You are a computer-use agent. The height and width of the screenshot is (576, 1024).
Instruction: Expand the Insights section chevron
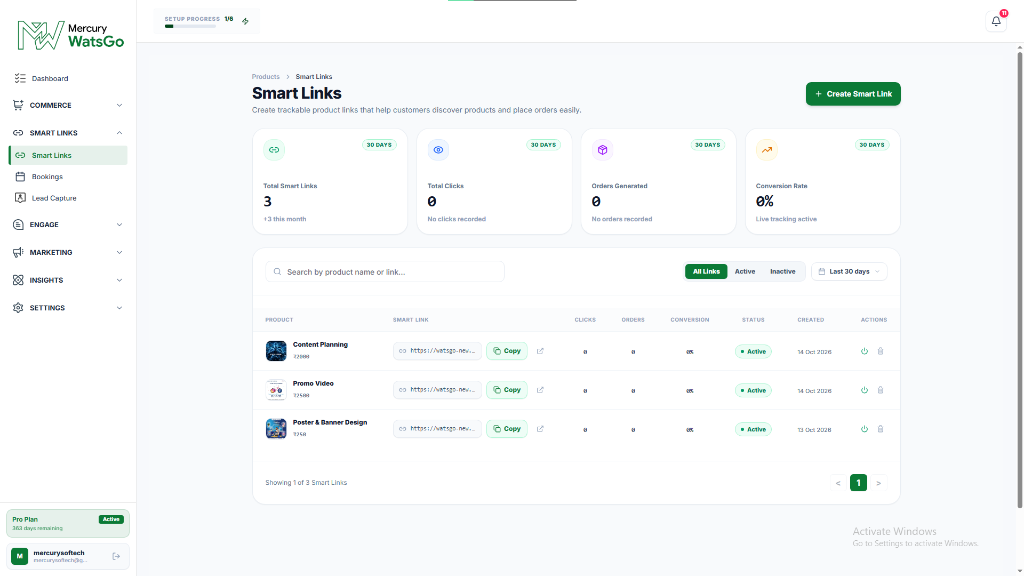119,280
